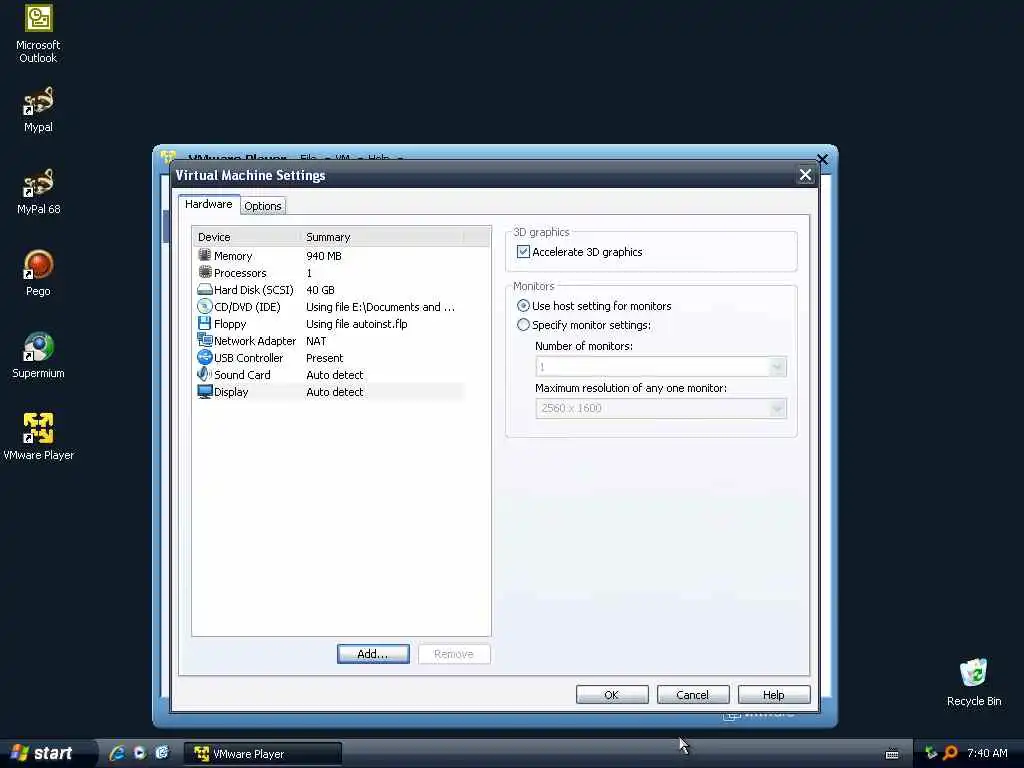Viewport: 1024px width, 768px height.
Task: Click the magnifier search tray icon
Action: (x=950, y=753)
